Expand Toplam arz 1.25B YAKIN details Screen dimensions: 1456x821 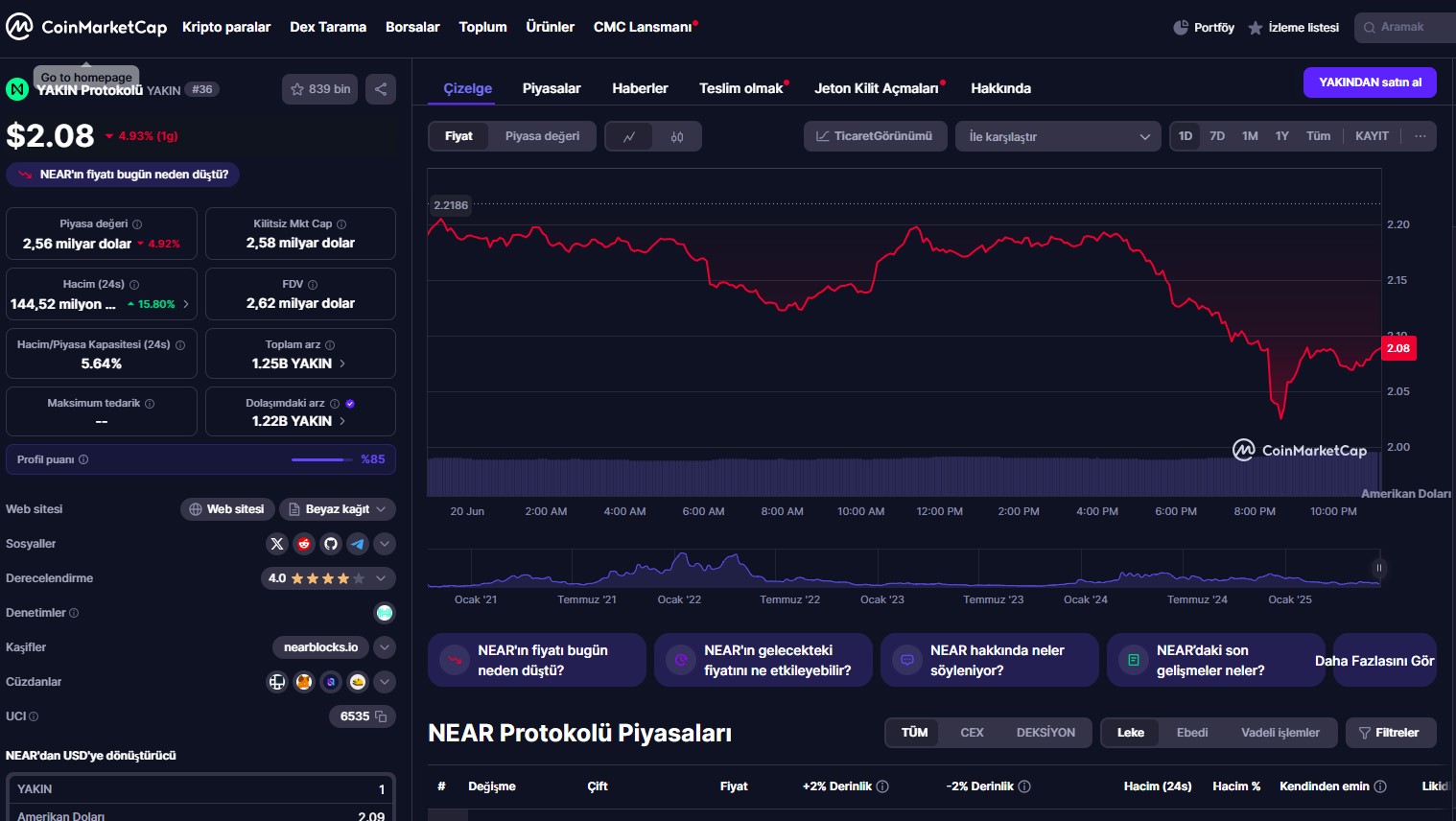coord(342,364)
